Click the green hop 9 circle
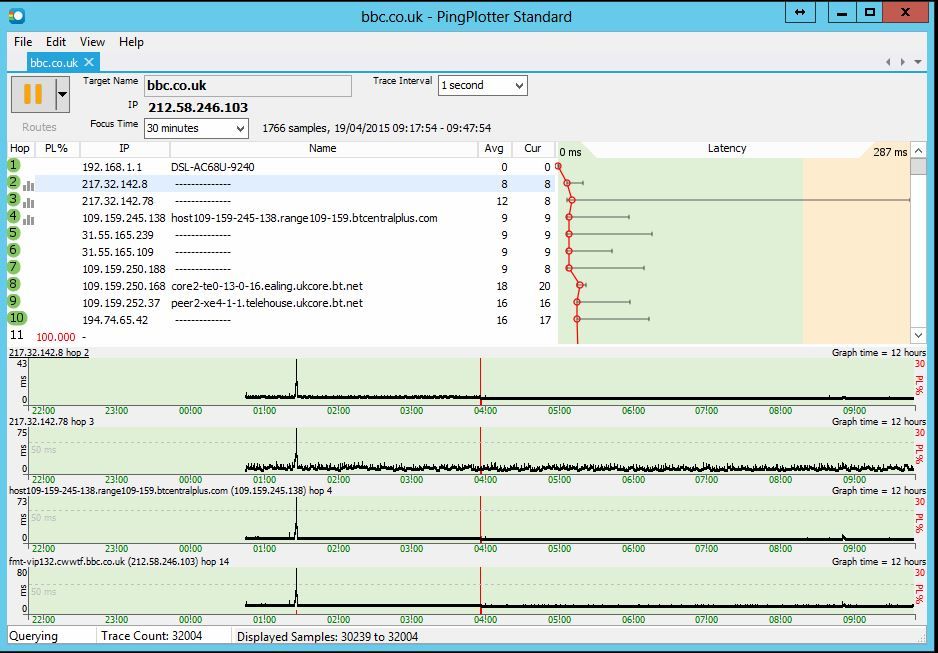 (x=14, y=301)
